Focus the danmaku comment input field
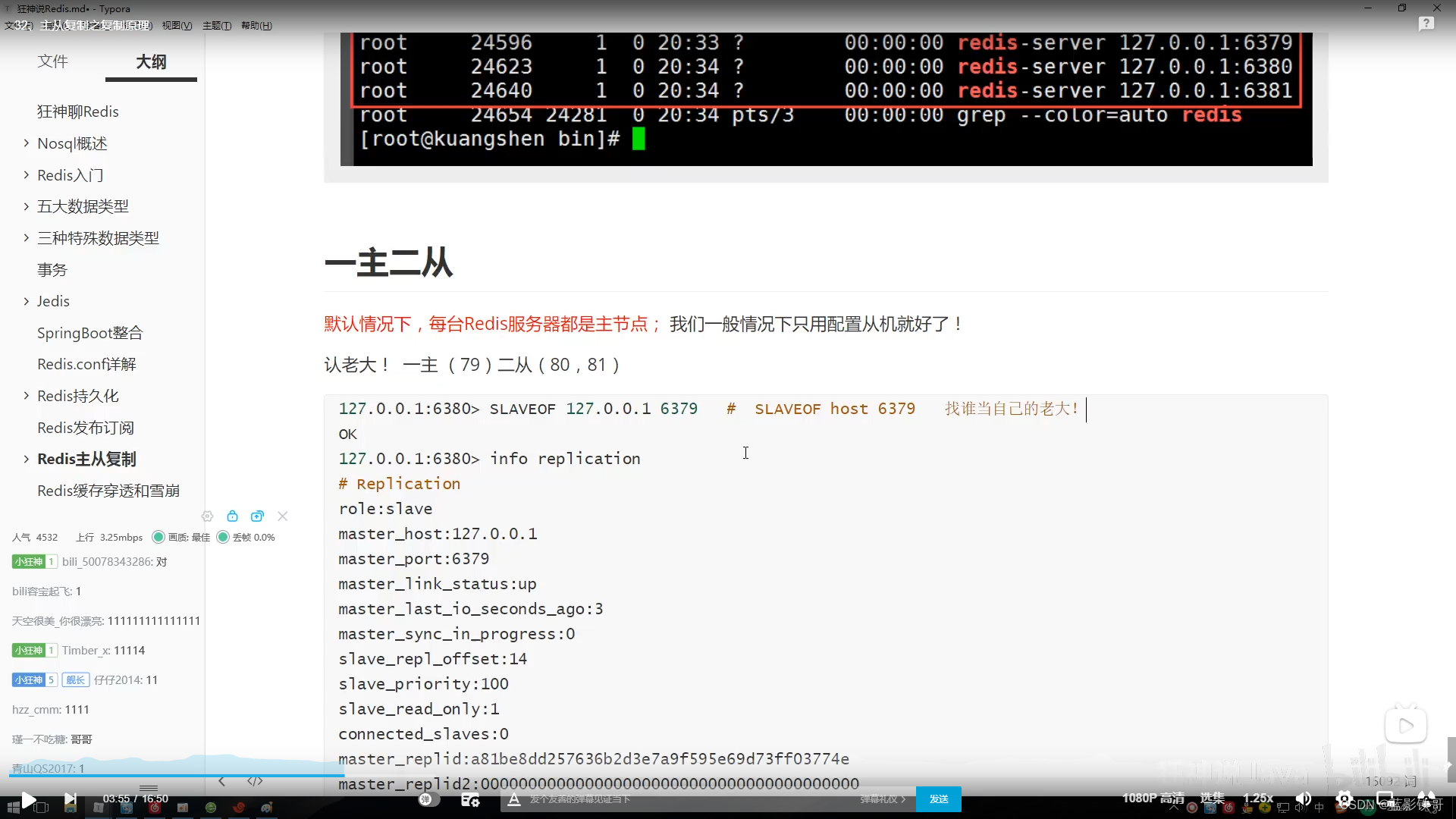1456x819 pixels. pyautogui.click(x=682, y=799)
